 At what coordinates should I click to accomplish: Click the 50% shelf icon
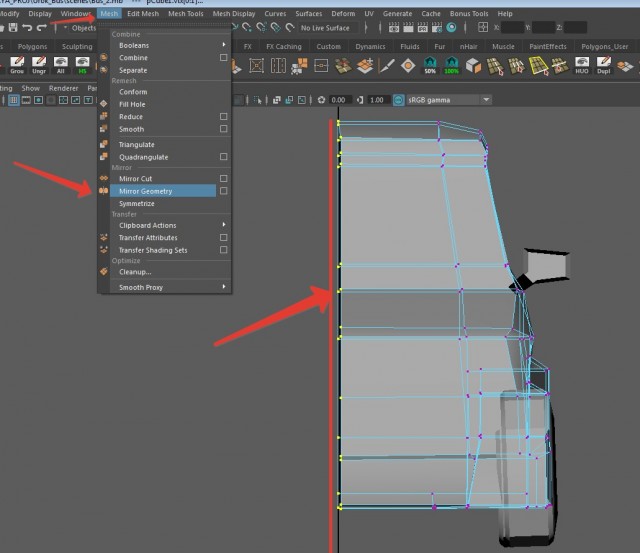(x=430, y=66)
